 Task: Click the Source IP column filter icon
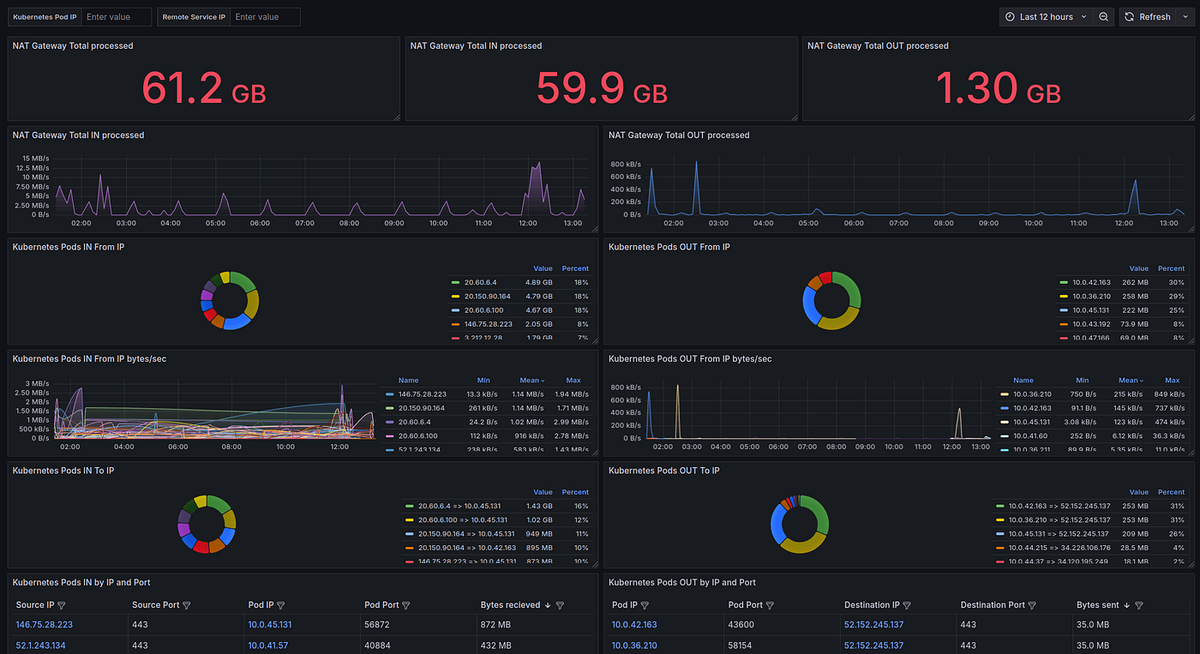62,605
